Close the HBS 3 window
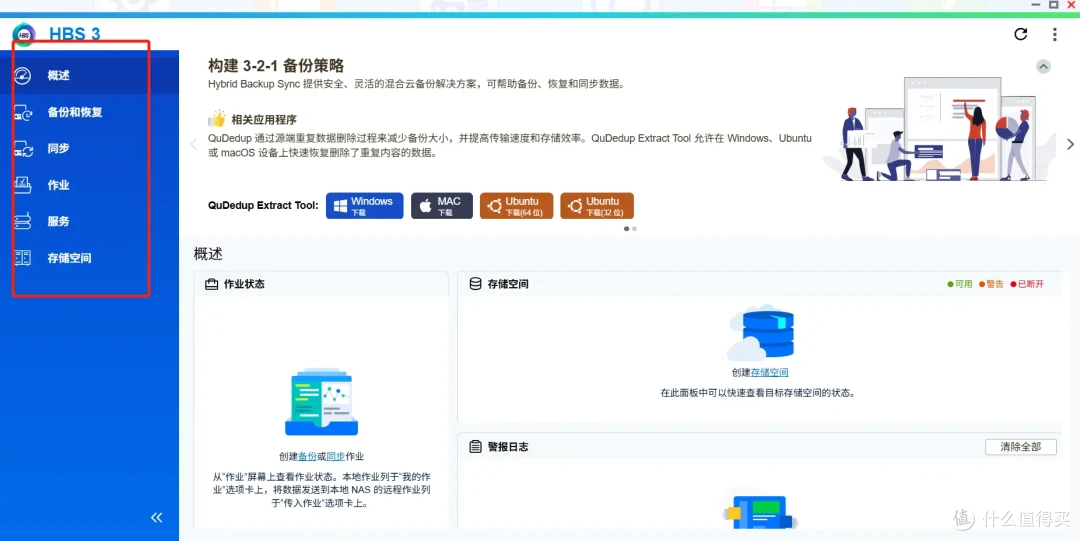The height and width of the screenshot is (541, 1080). (x=1072, y=5)
